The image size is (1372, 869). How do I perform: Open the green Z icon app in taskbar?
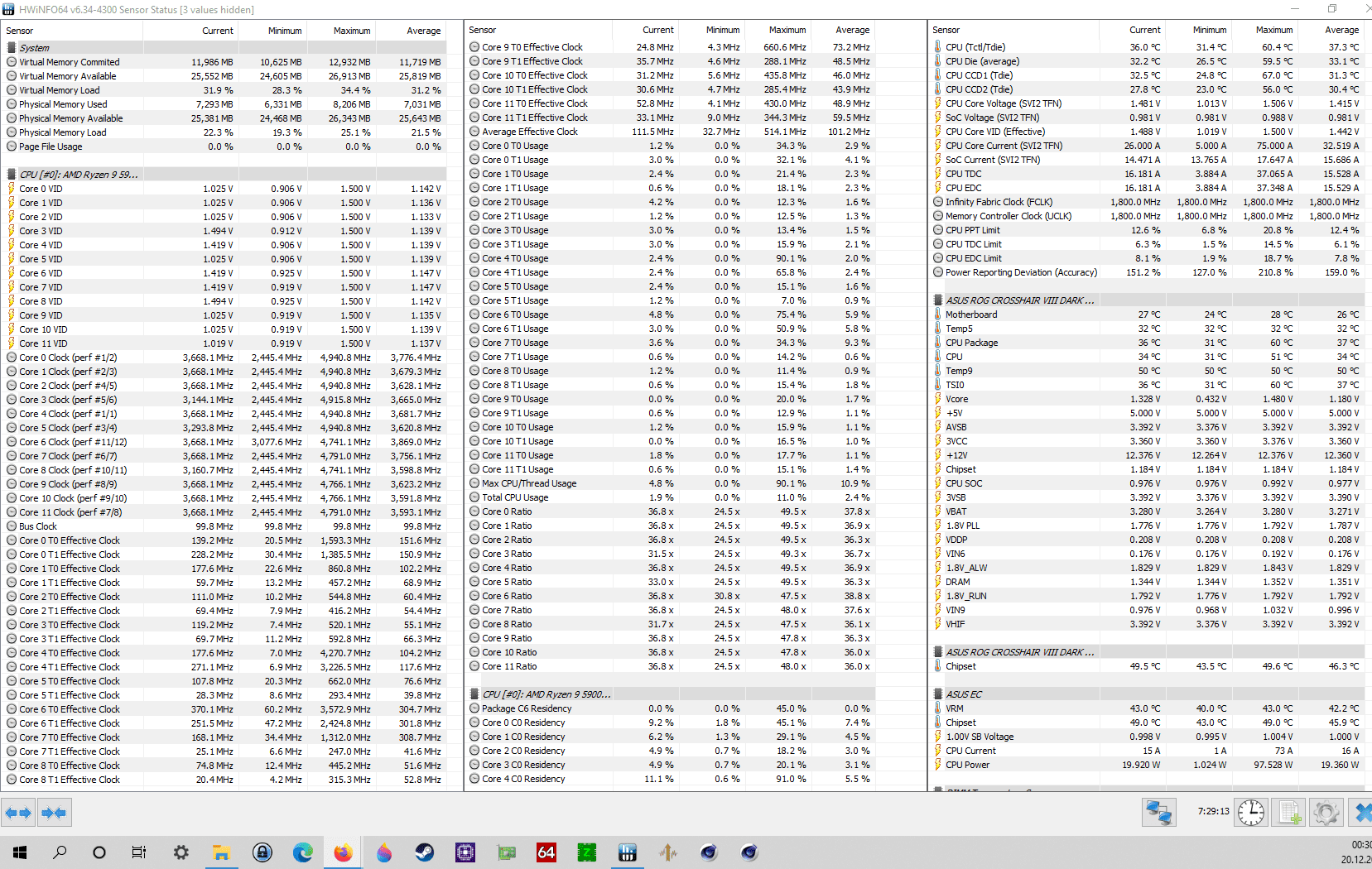[587, 852]
